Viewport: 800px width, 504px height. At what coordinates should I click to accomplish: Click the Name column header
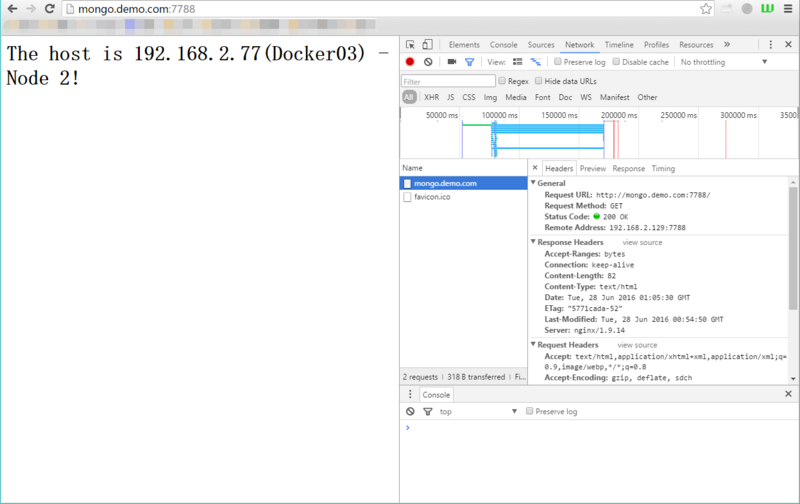point(463,168)
